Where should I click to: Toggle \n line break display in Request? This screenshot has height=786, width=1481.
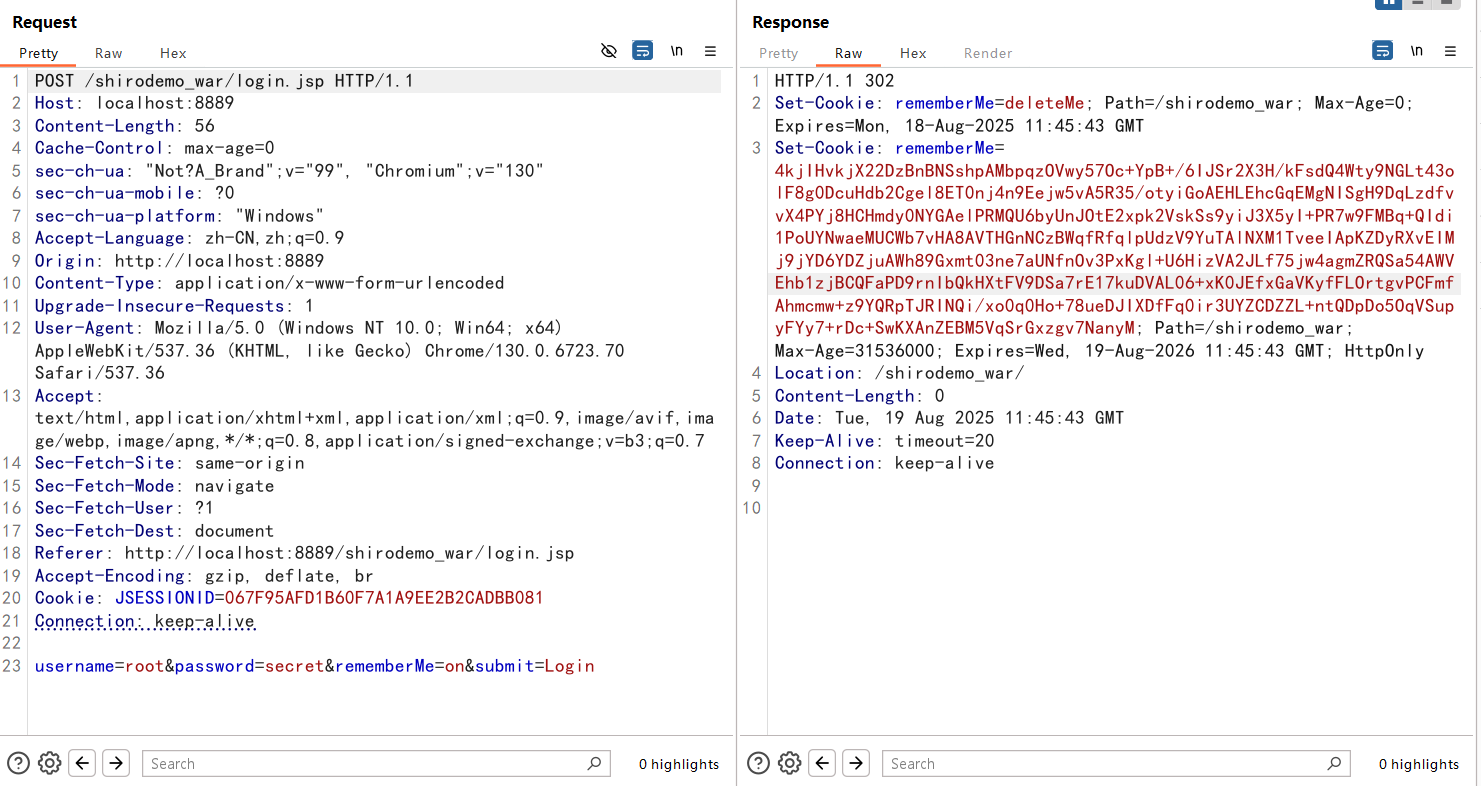point(677,51)
